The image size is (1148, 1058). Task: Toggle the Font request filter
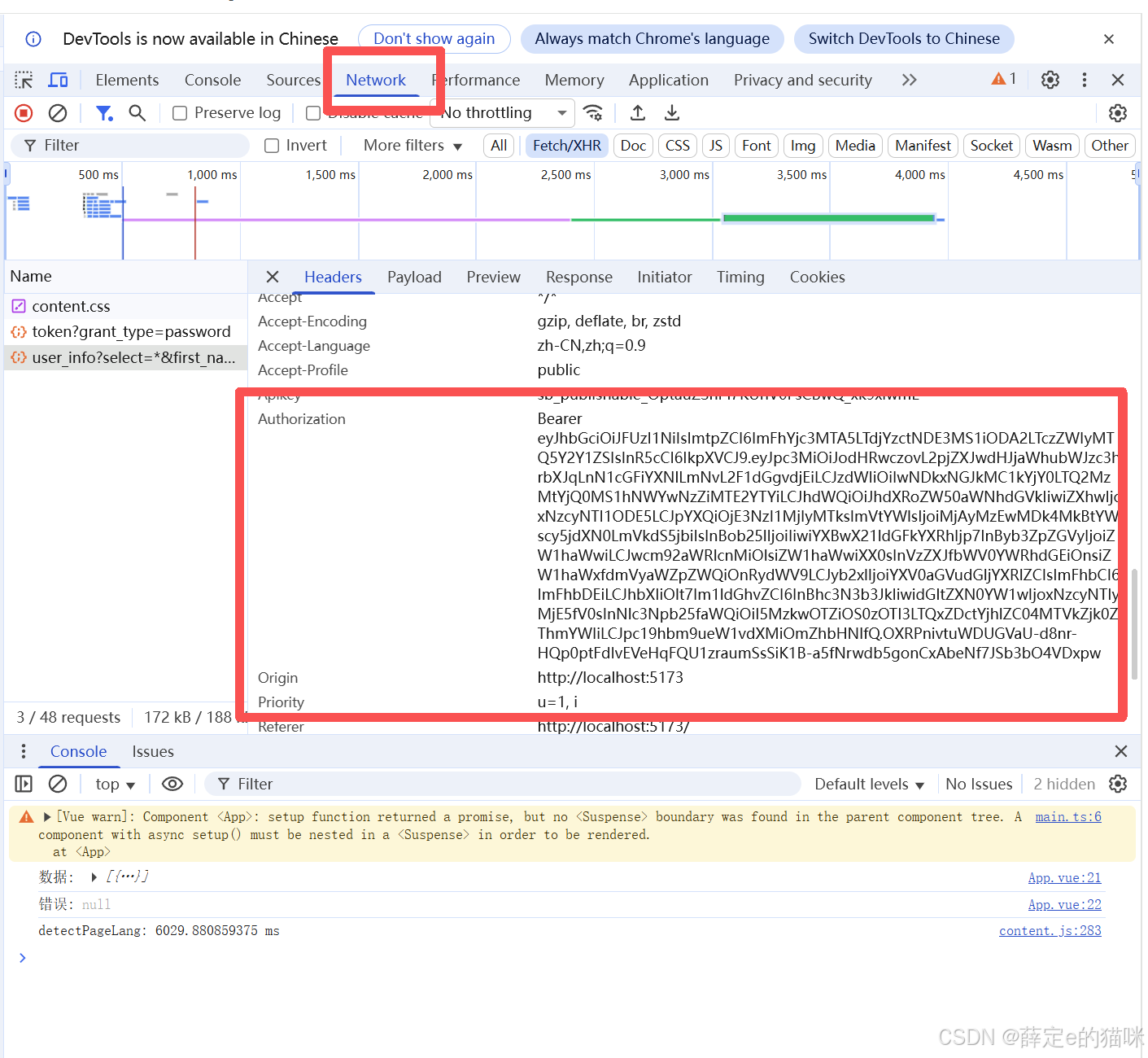coord(757,146)
